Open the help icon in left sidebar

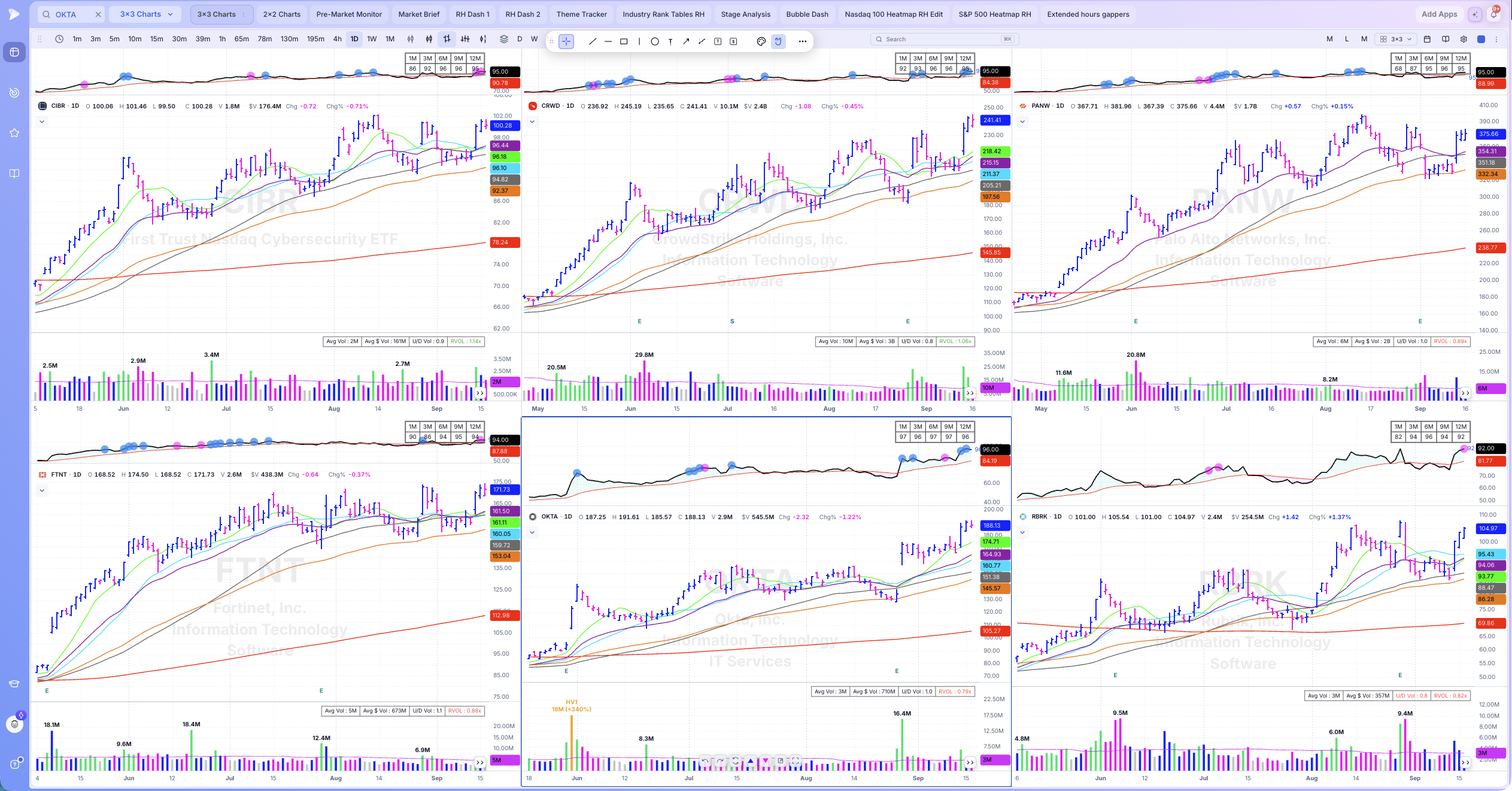click(x=14, y=764)
